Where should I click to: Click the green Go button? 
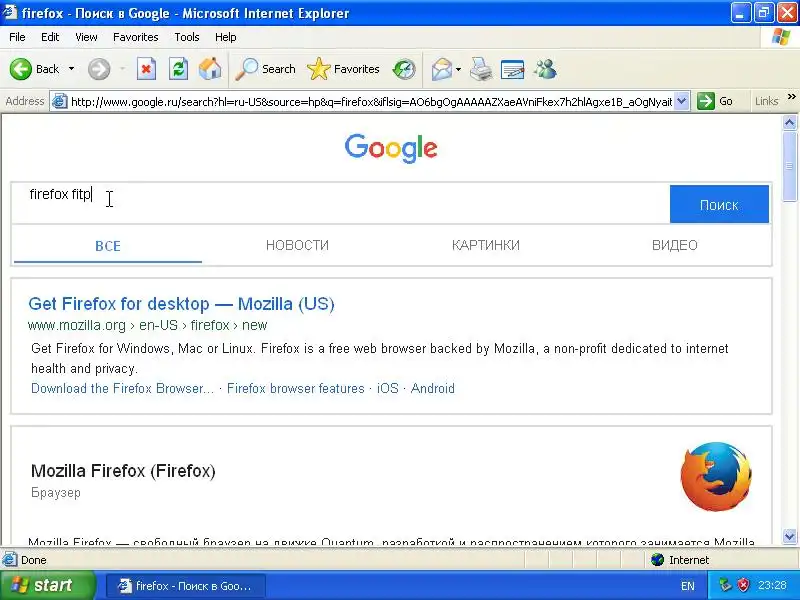pyautogui.click(x=715, y=101)
